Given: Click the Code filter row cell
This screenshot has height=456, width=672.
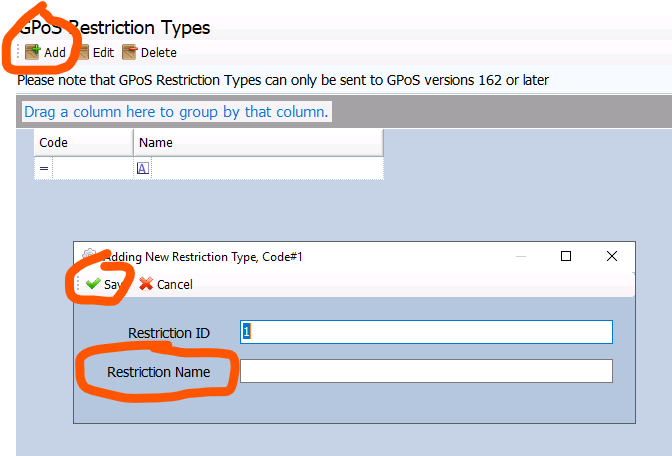Looking at the screenshot, I should tap(93, 168).
